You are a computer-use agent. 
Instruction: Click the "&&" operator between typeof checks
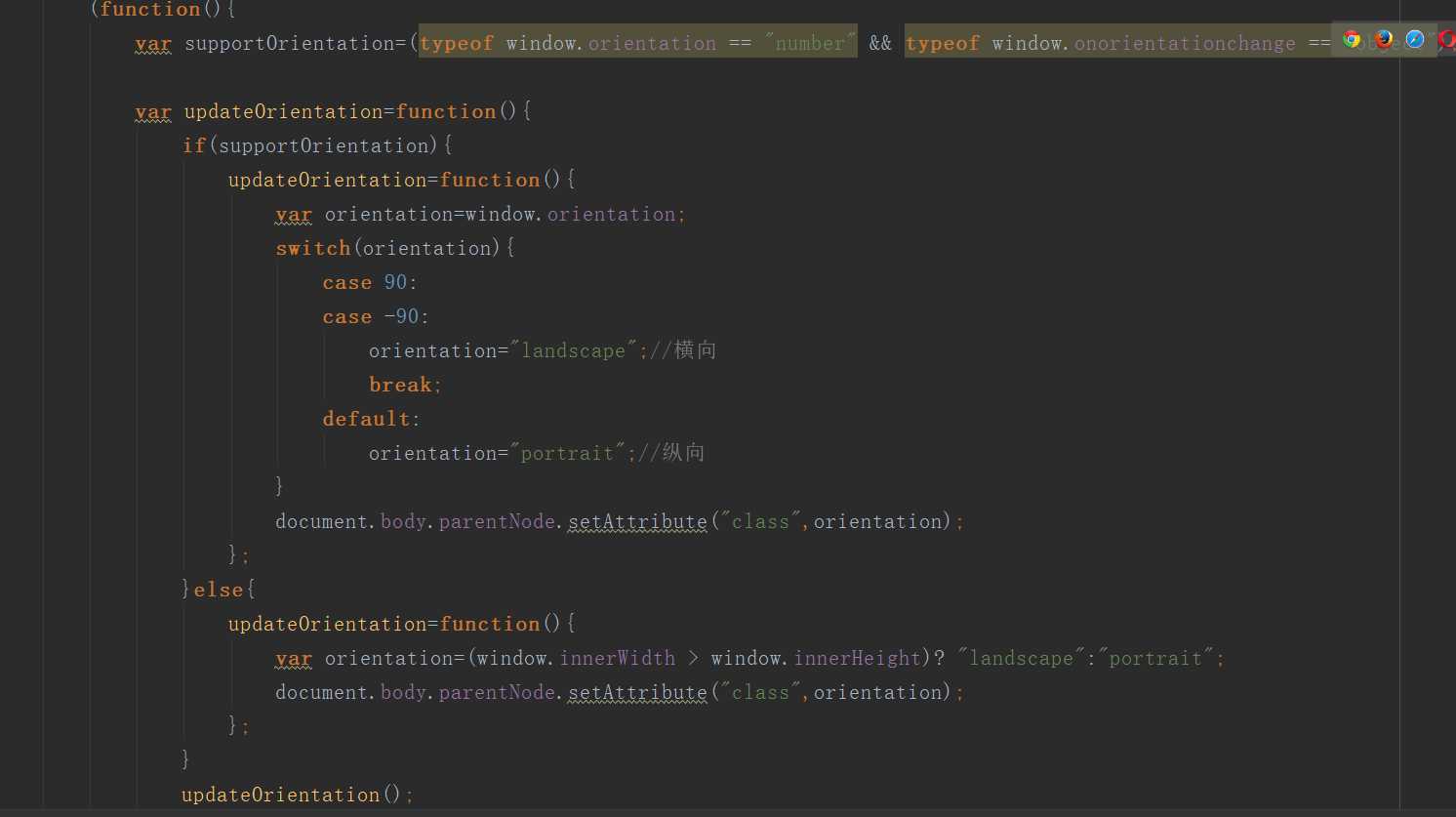(x=880, y=43)
